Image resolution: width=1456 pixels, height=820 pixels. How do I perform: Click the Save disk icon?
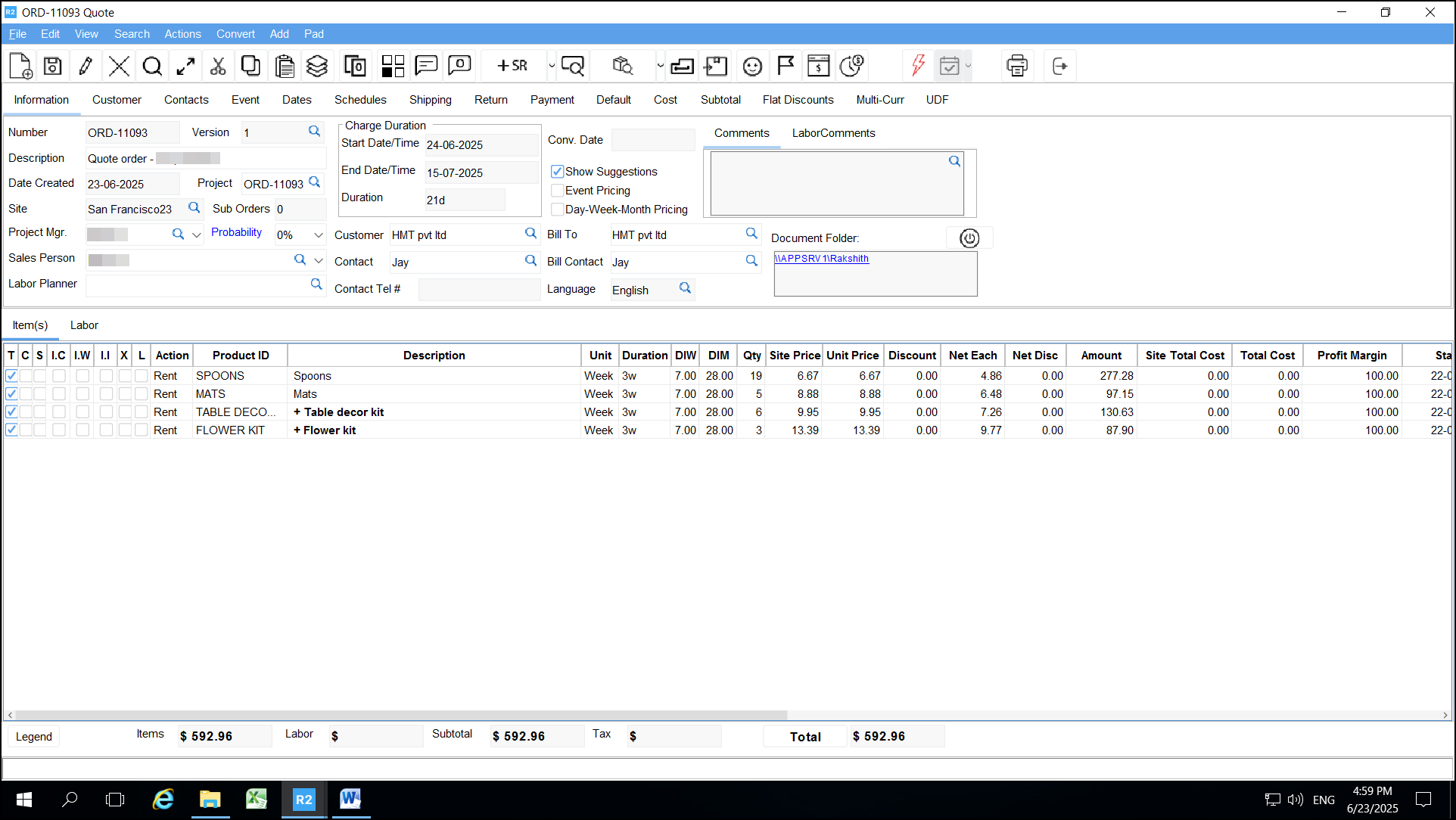coord(52,67)
